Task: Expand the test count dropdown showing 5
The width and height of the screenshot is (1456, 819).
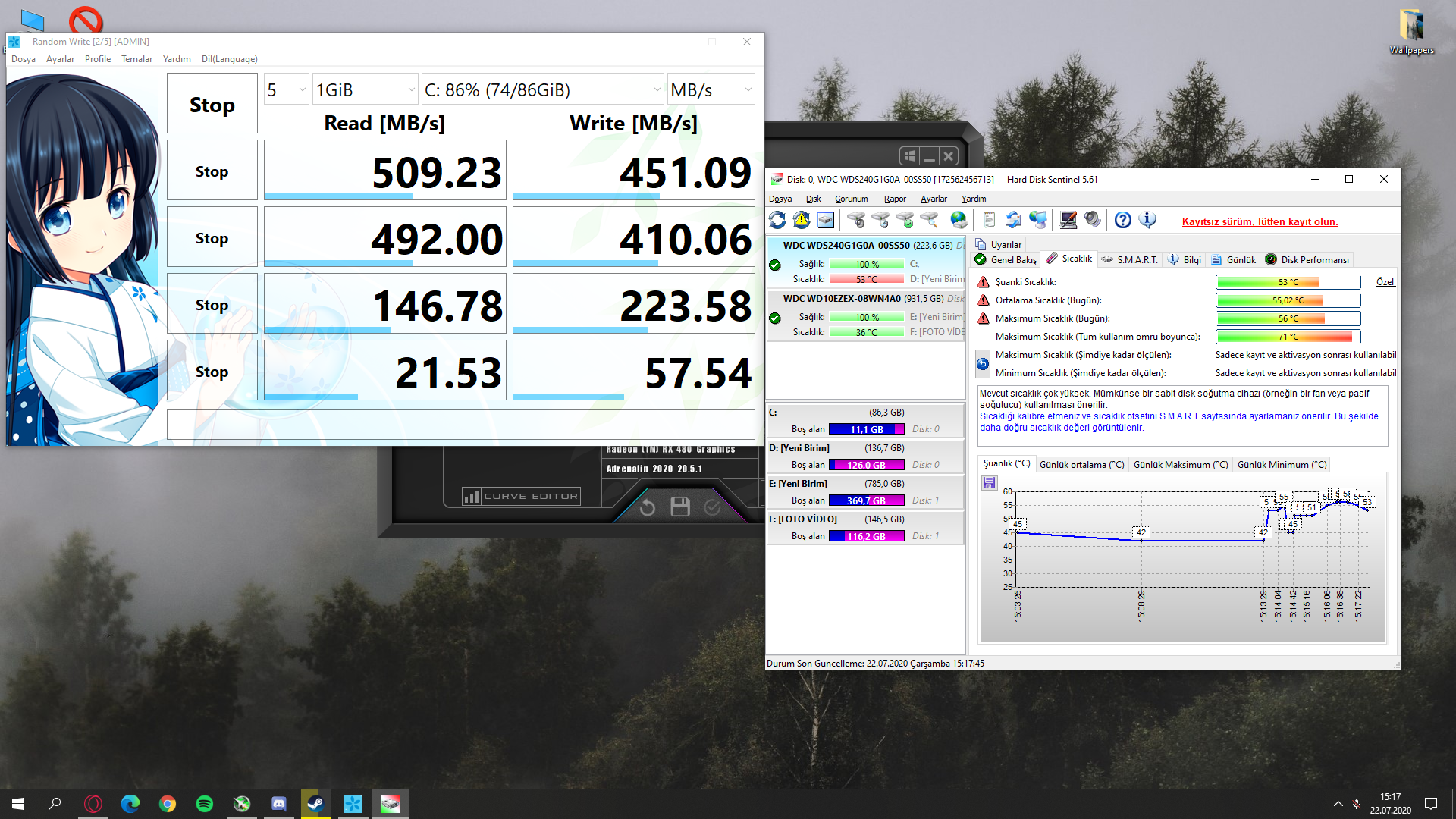Action: coord(287,90)
